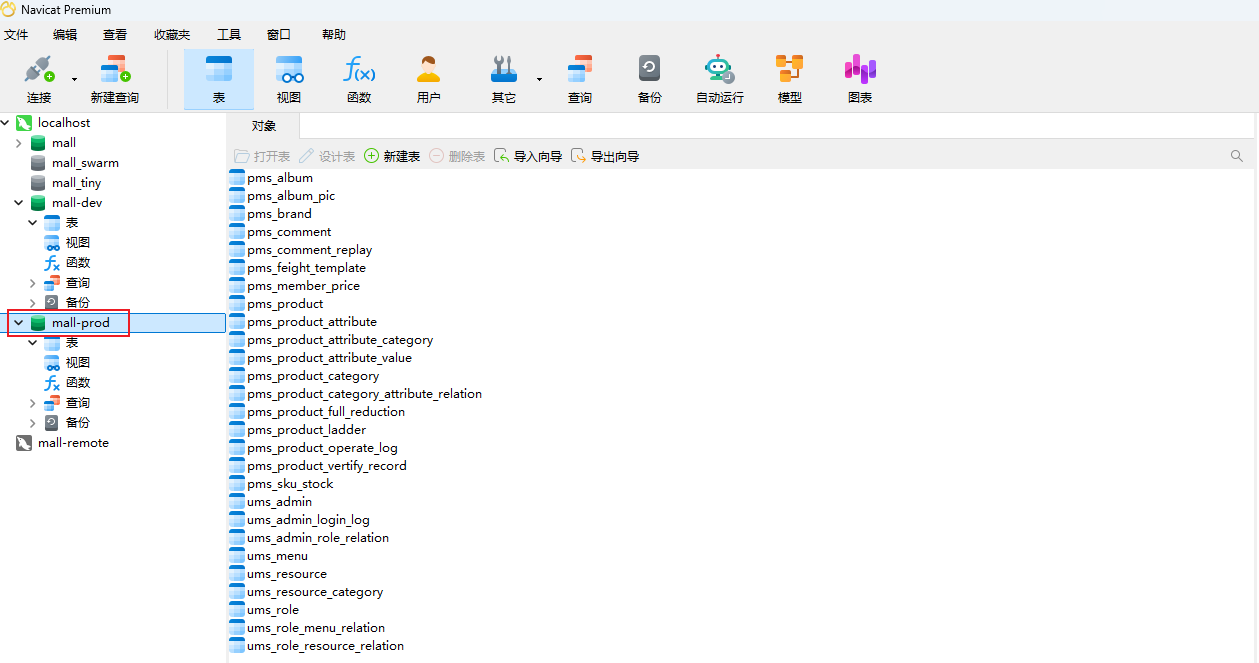
Task: Open the 函数 functions toolbar icon
Action: [x=359, y=79]
